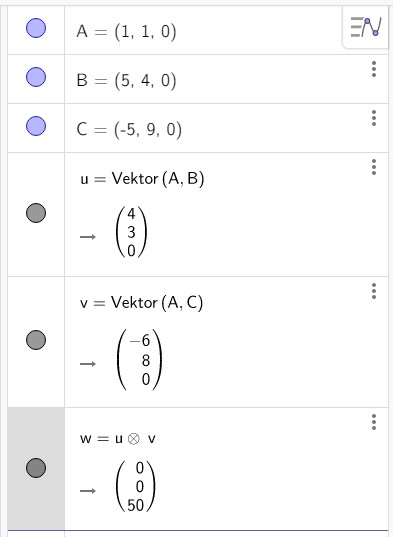Toggle visibility circle for point C
The height and width of the screenshot is (537, 393).
coord(36,126)
